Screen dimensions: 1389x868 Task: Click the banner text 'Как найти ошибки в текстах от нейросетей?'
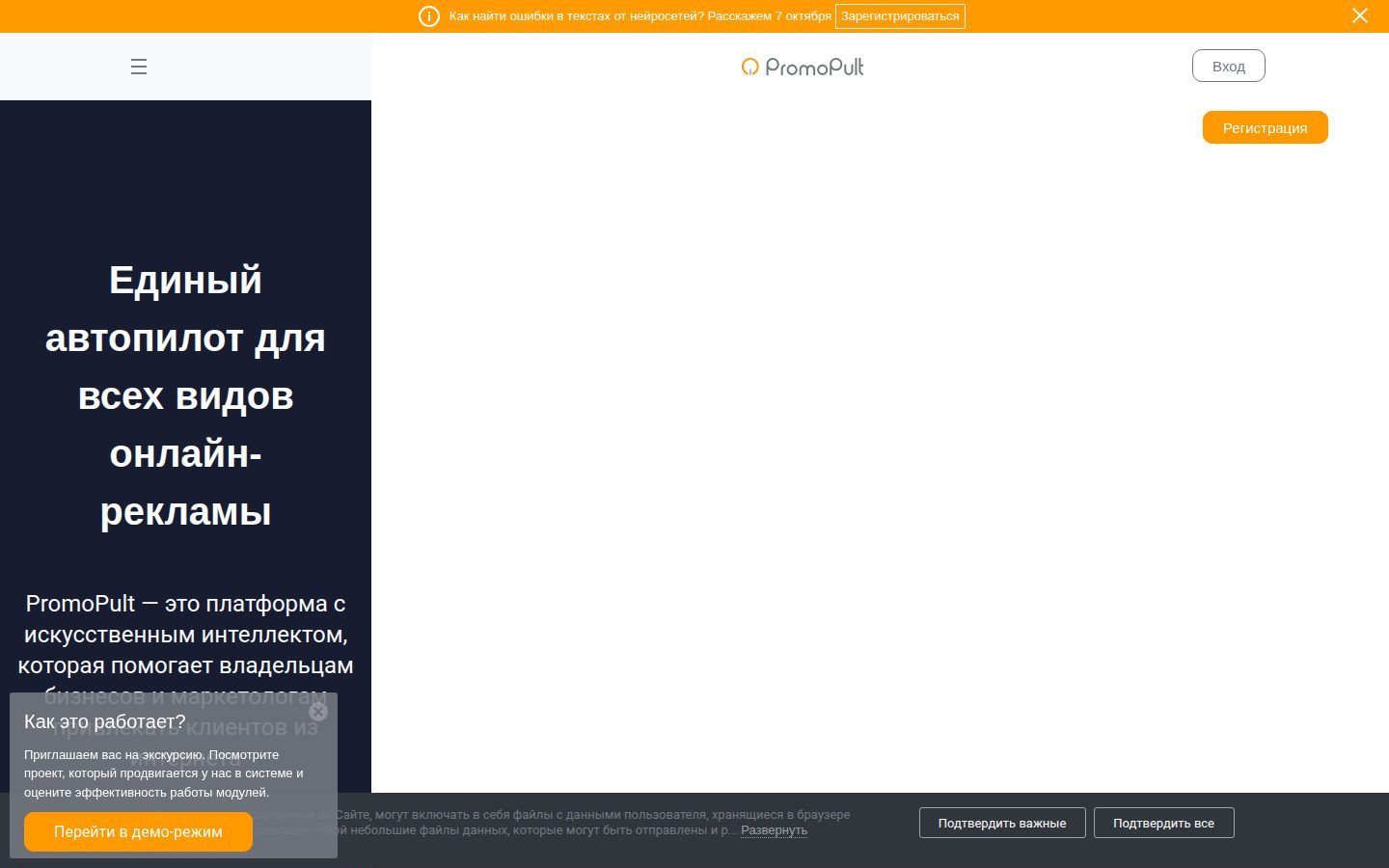577,16
